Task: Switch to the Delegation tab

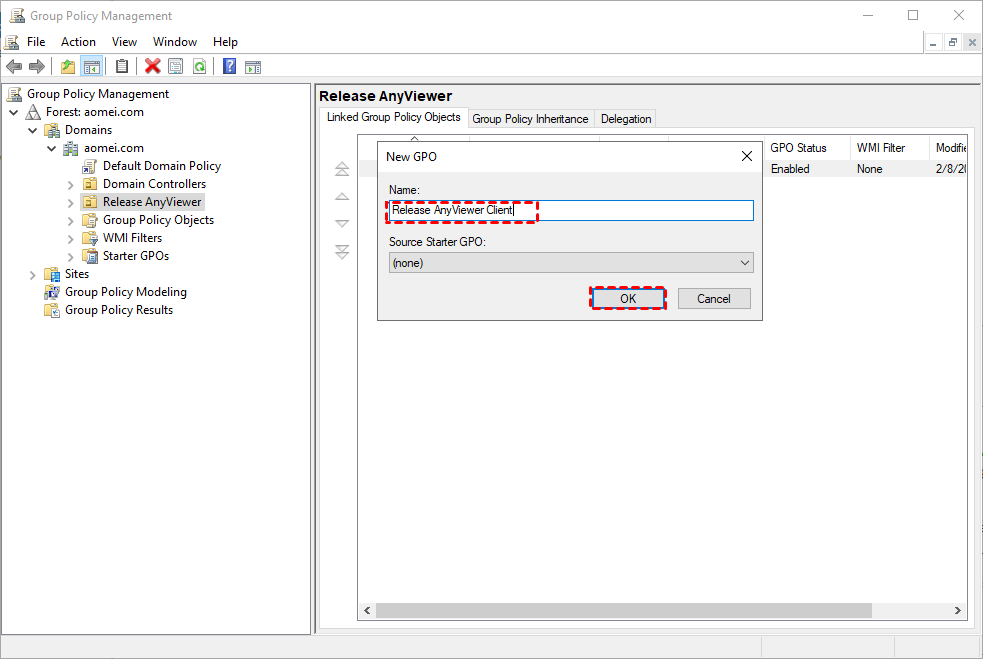Action: coord(626,119)
